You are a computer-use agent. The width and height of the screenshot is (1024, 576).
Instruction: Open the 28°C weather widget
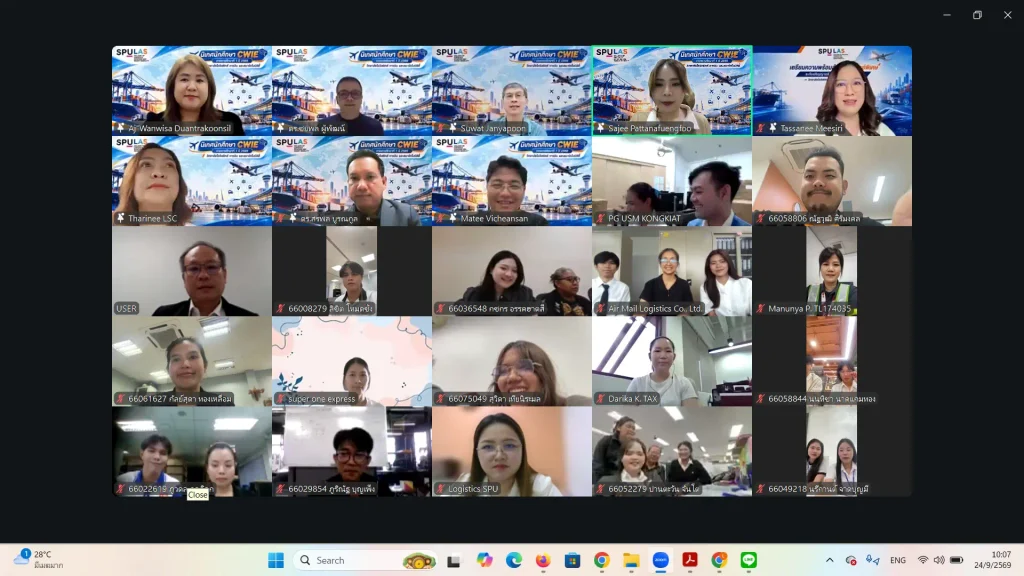coord(38,560)
